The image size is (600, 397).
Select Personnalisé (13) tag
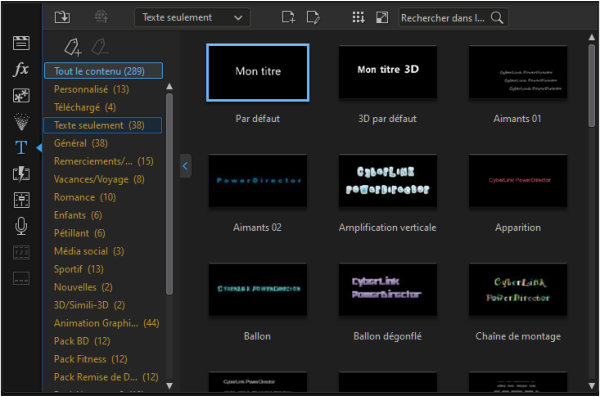click(x=91, y=89)
